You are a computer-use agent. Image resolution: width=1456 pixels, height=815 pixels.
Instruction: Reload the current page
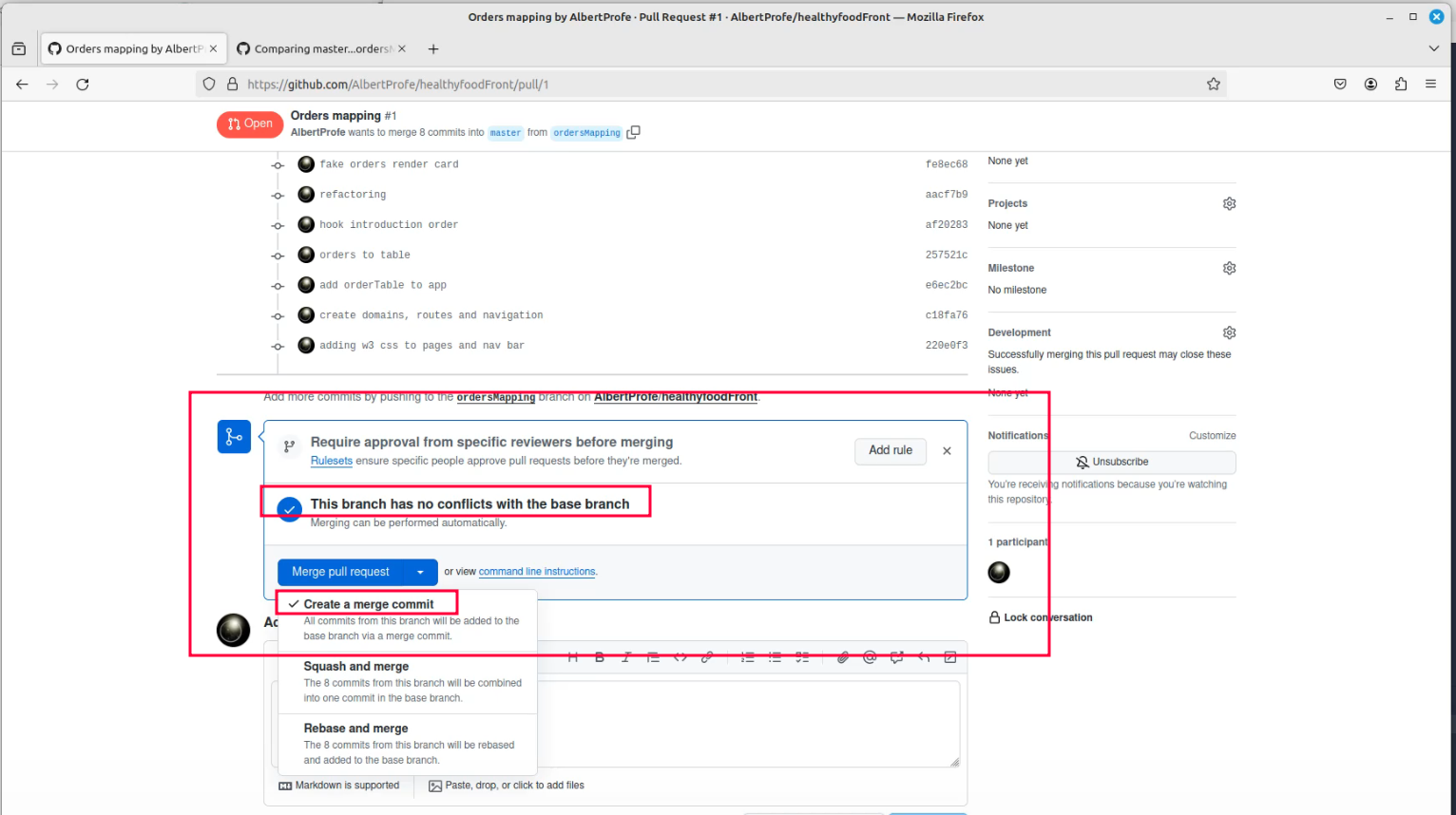coord(83,84)
